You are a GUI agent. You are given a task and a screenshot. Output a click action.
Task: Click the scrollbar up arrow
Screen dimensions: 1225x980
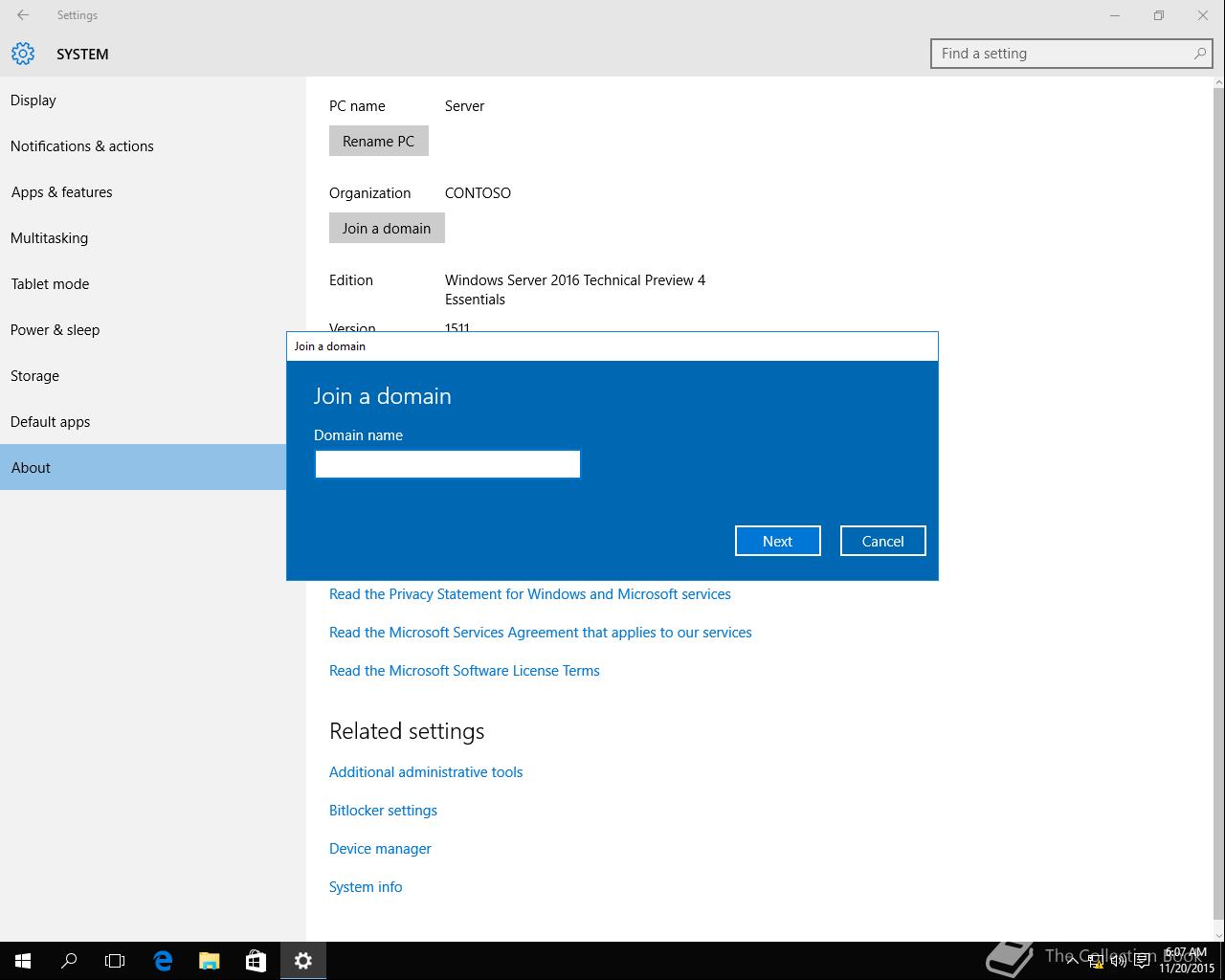[x=1218, y=83]
